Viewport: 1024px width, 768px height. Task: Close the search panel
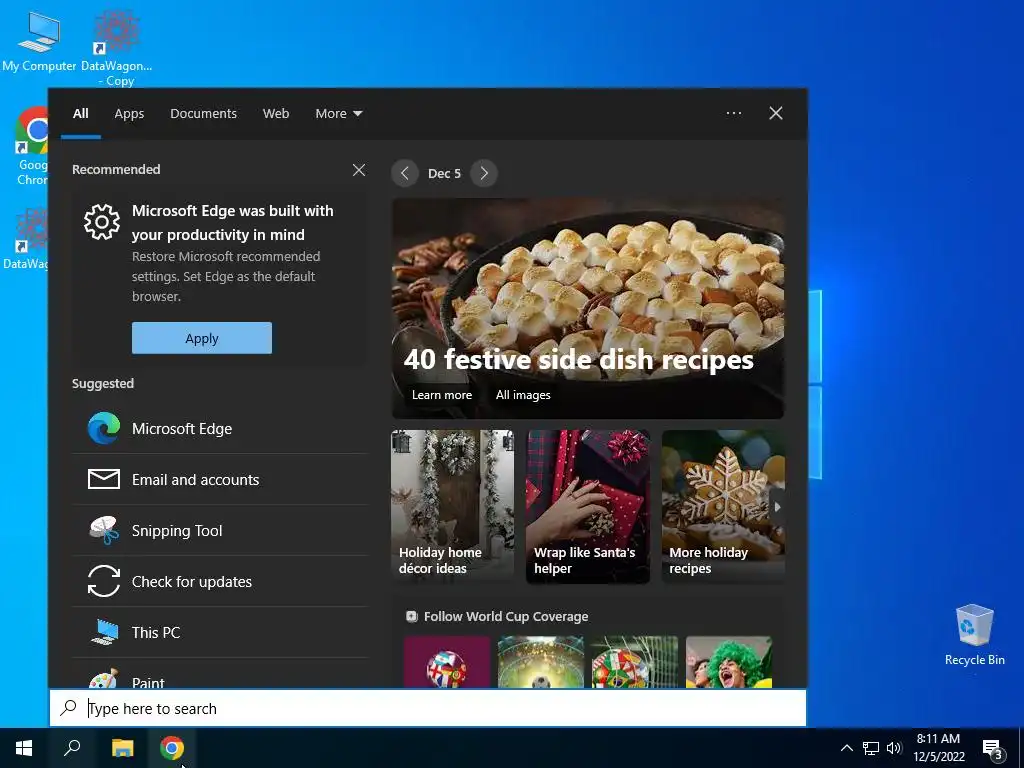(776, 113)
